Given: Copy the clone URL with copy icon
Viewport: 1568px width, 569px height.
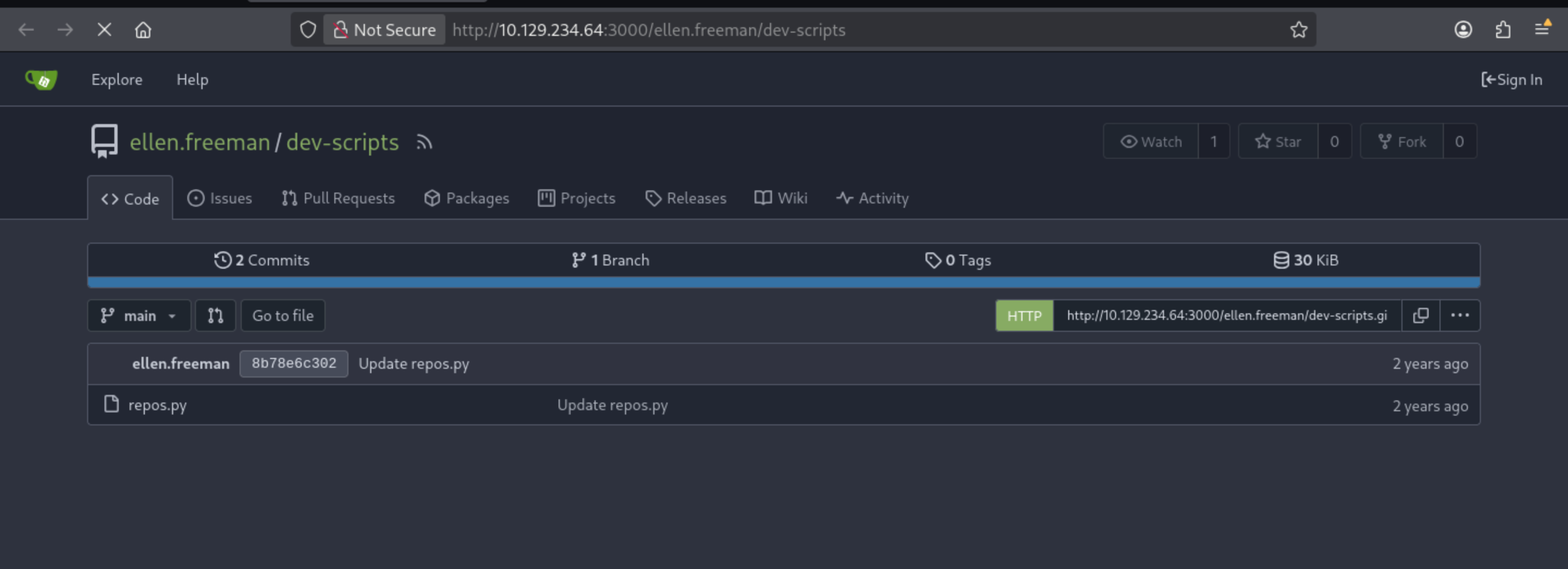Looking at the screenshot, I should pyautogui.click(x=1420, y=316).
